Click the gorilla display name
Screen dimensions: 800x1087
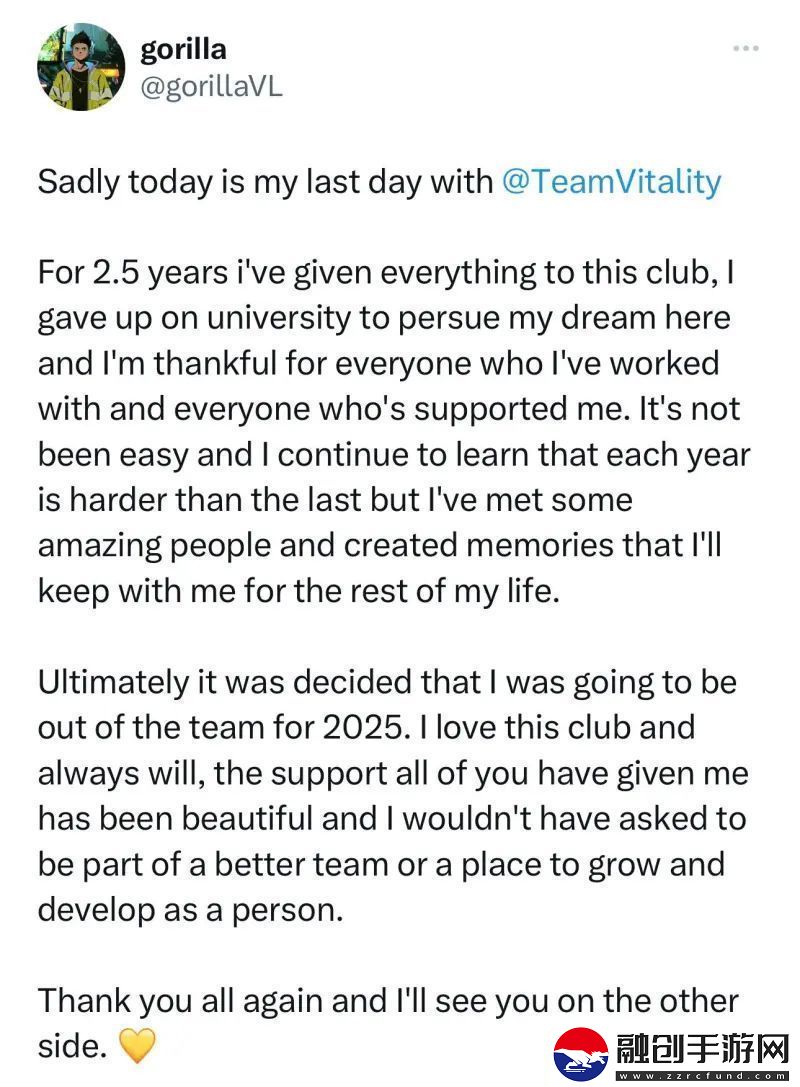[x=183, y=49]
